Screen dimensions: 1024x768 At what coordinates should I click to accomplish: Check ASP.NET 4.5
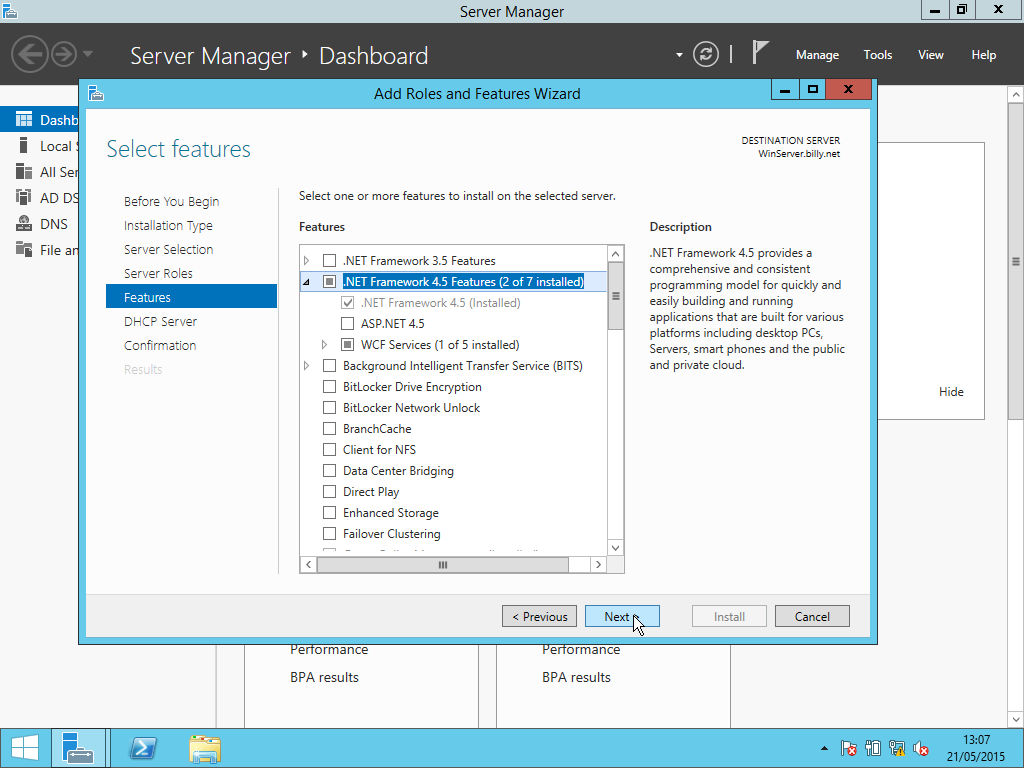(347, 323)
